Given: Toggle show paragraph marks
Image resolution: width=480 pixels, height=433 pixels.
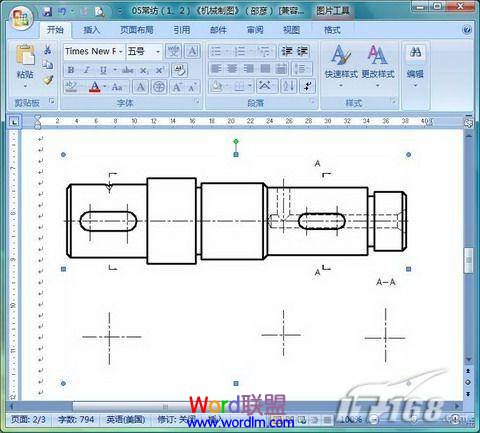Looking at the screenshot, I should click(x=308, y=86).
